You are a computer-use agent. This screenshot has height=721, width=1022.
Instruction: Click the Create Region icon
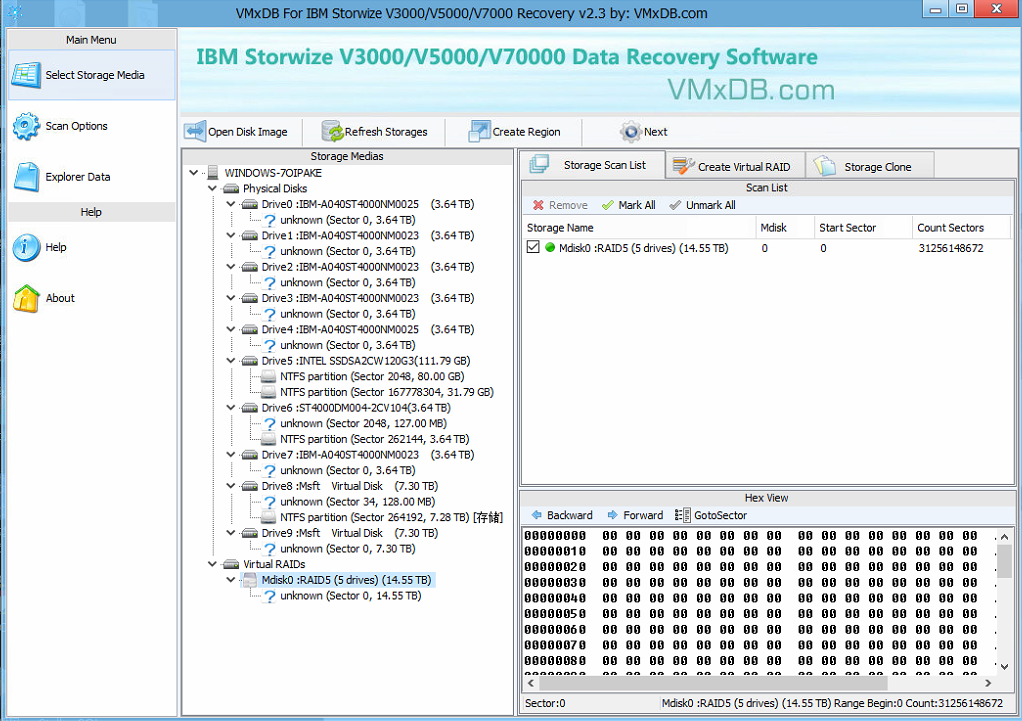pos(479,131)
